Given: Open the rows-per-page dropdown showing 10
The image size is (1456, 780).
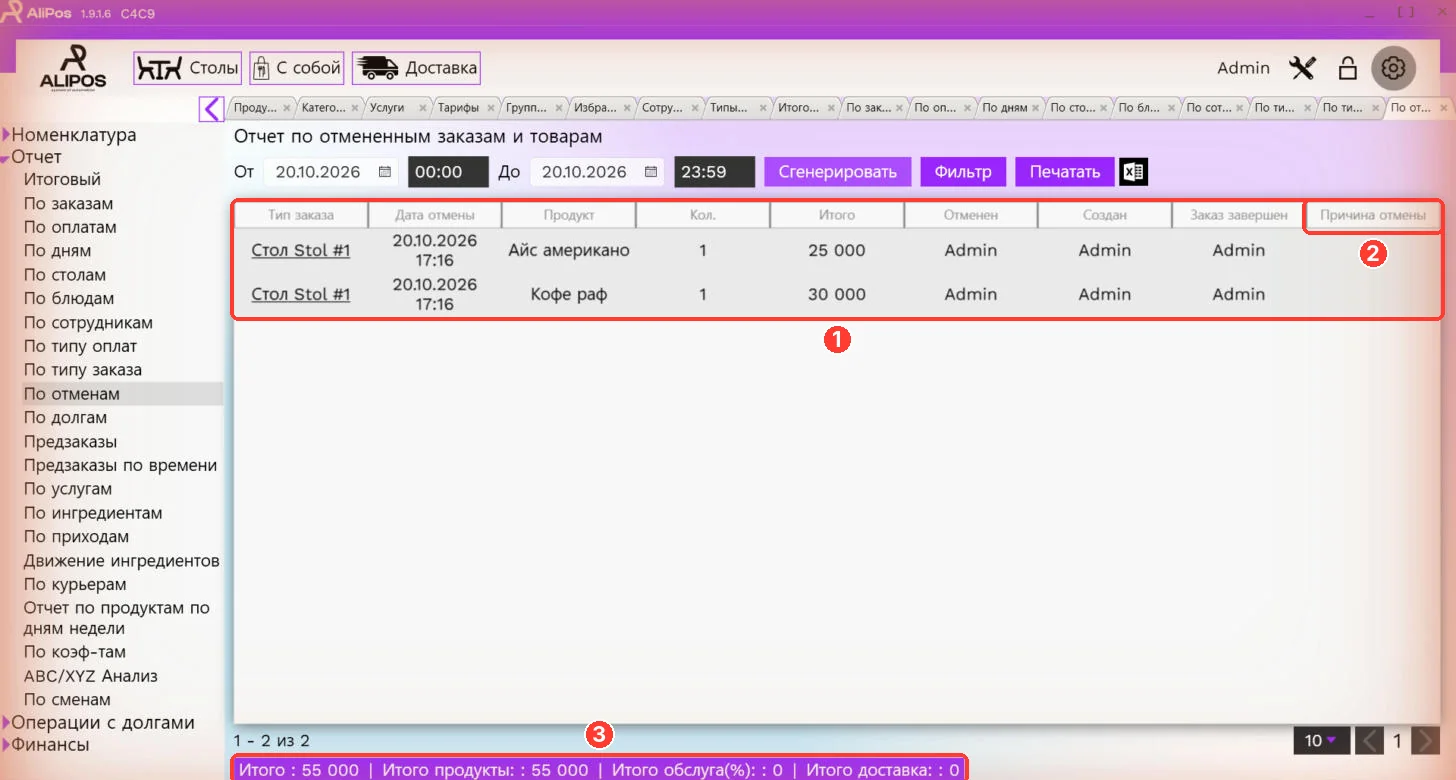Looking at the screenshot, I should click(x=1321, y=741).
